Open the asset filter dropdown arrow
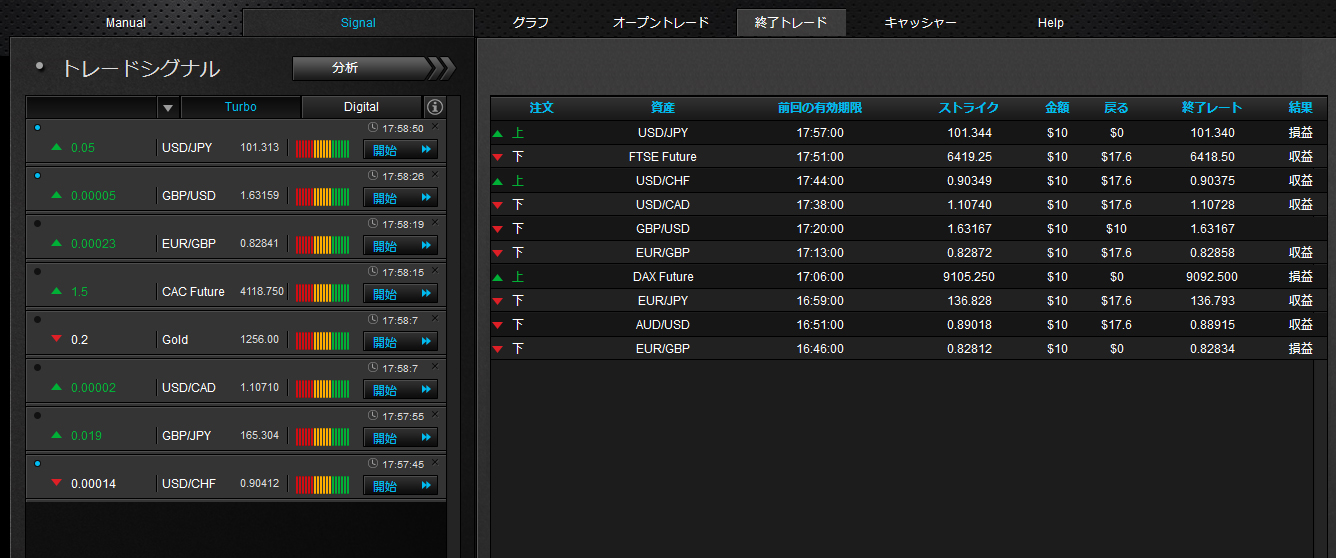Screen dimensions: 1336x558 tap(168, 107)
